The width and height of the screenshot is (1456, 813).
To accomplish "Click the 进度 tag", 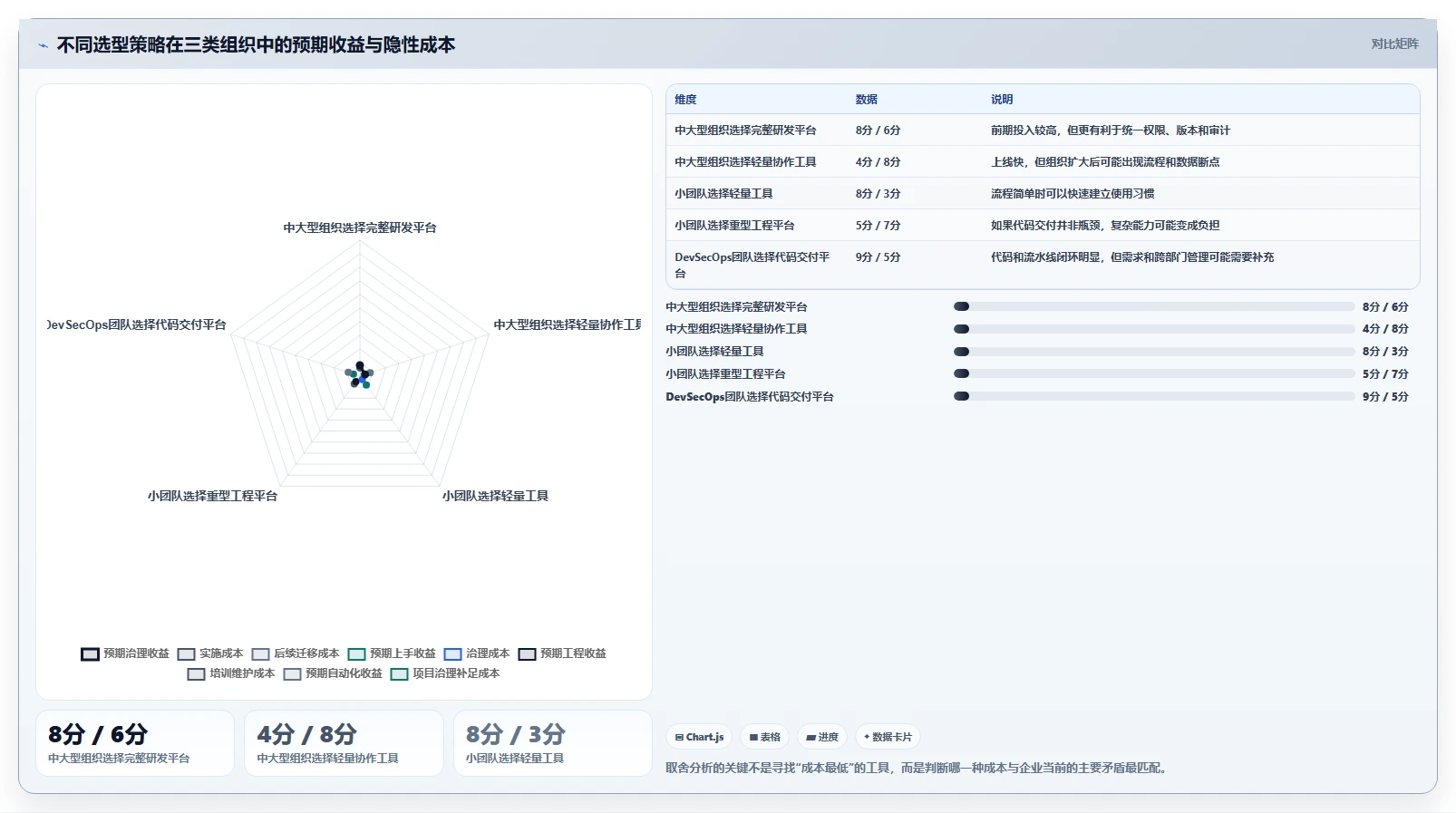I will click(x=822, y=737).
